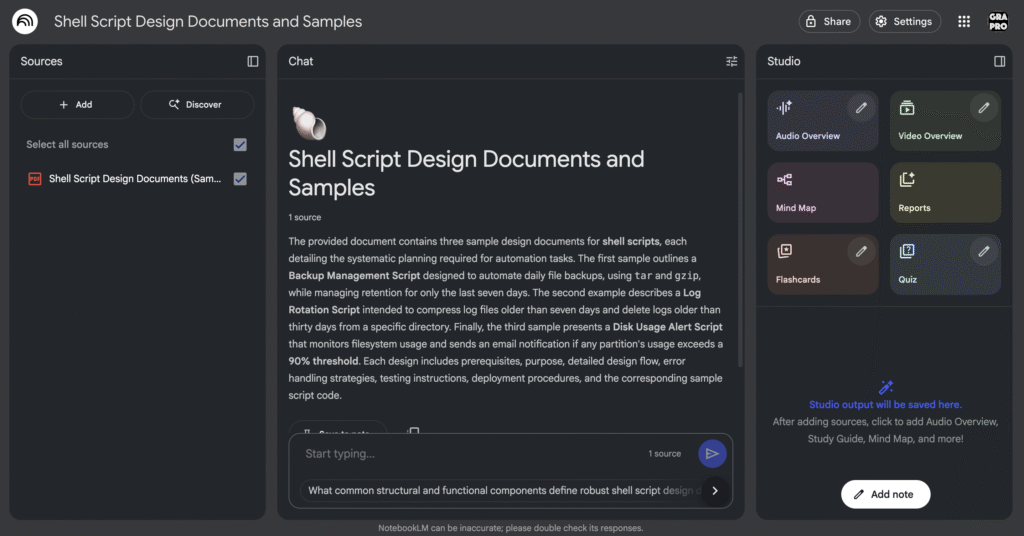
Task: Toggle the Select all sources checkbox
Action: pos(240,145)
